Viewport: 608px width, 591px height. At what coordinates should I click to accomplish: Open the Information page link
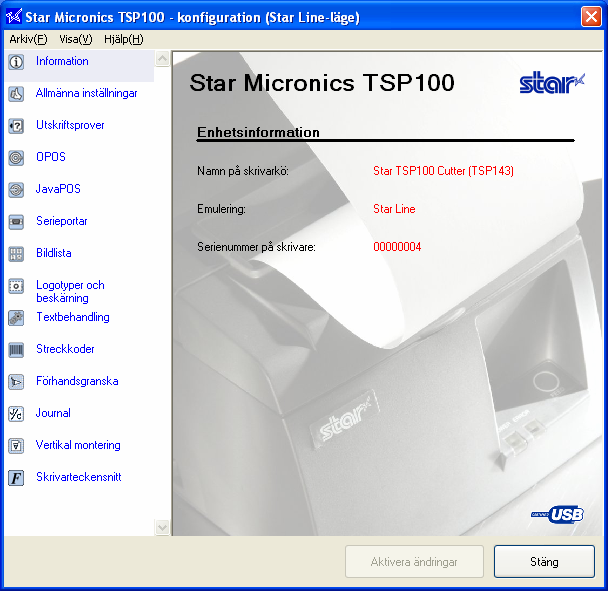coord(62,61)
